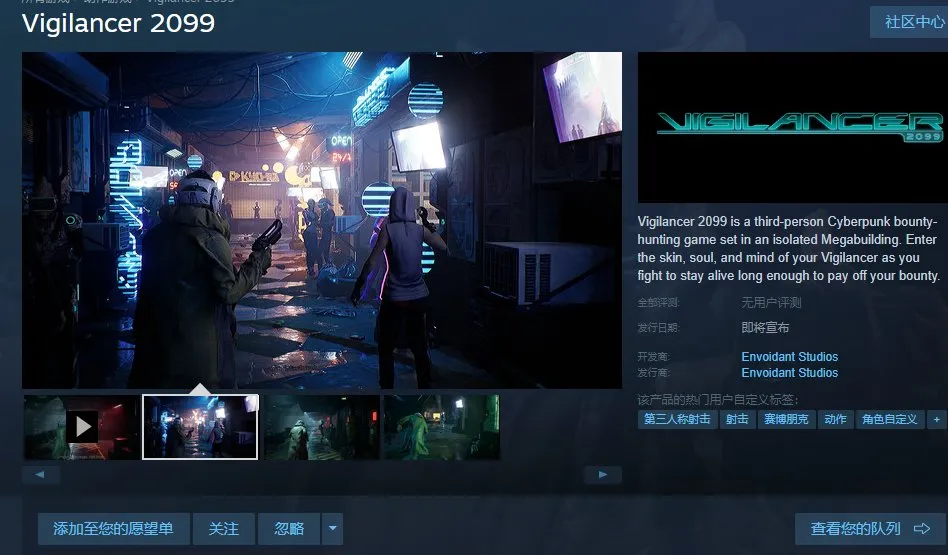Add Vigilancer 2099 to your wishlist
This screenshot has height=555, width=948.
click(114, 529)
